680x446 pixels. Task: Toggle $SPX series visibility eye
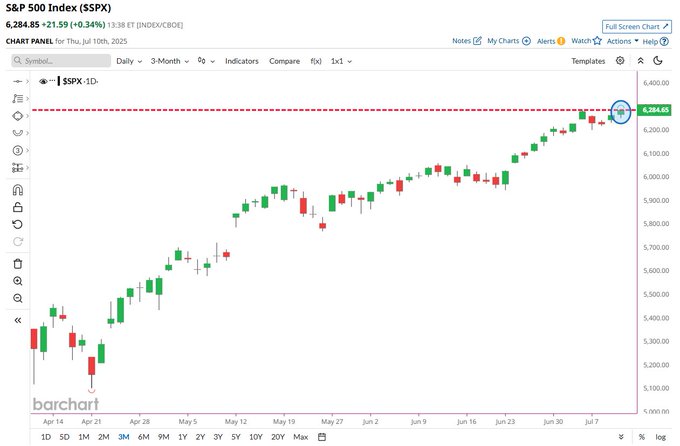coord(43,81)
